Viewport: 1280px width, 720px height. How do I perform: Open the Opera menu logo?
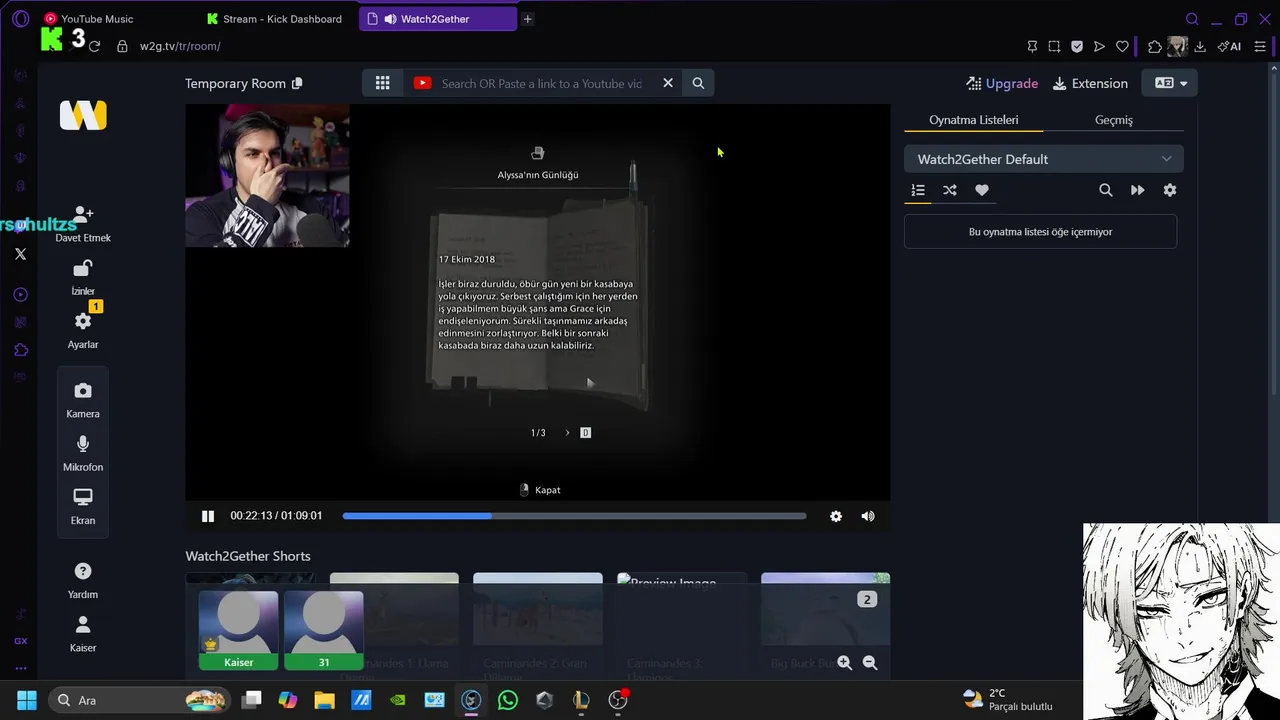coord(20,19)
